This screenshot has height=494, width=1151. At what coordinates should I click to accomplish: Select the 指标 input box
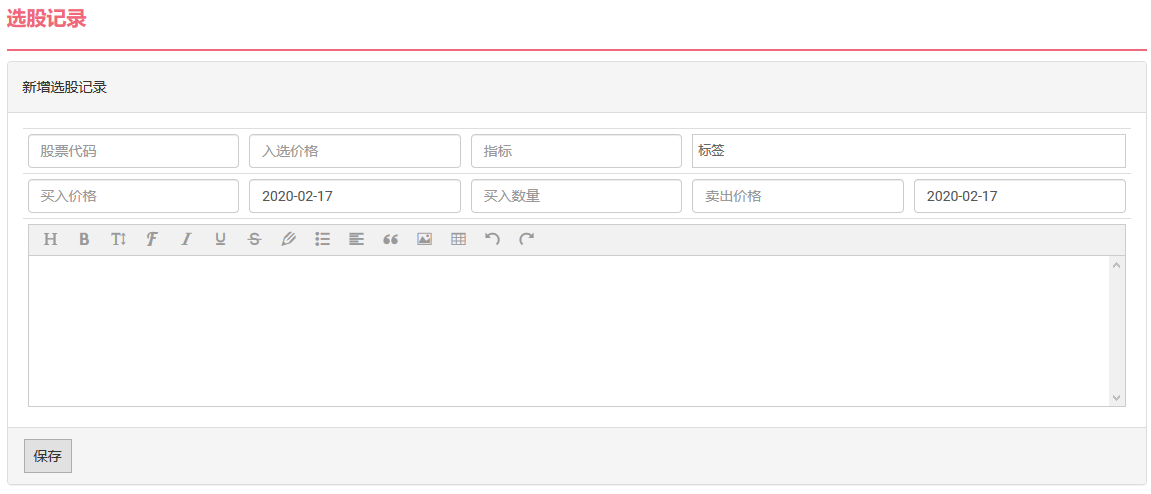pos(576,151)
